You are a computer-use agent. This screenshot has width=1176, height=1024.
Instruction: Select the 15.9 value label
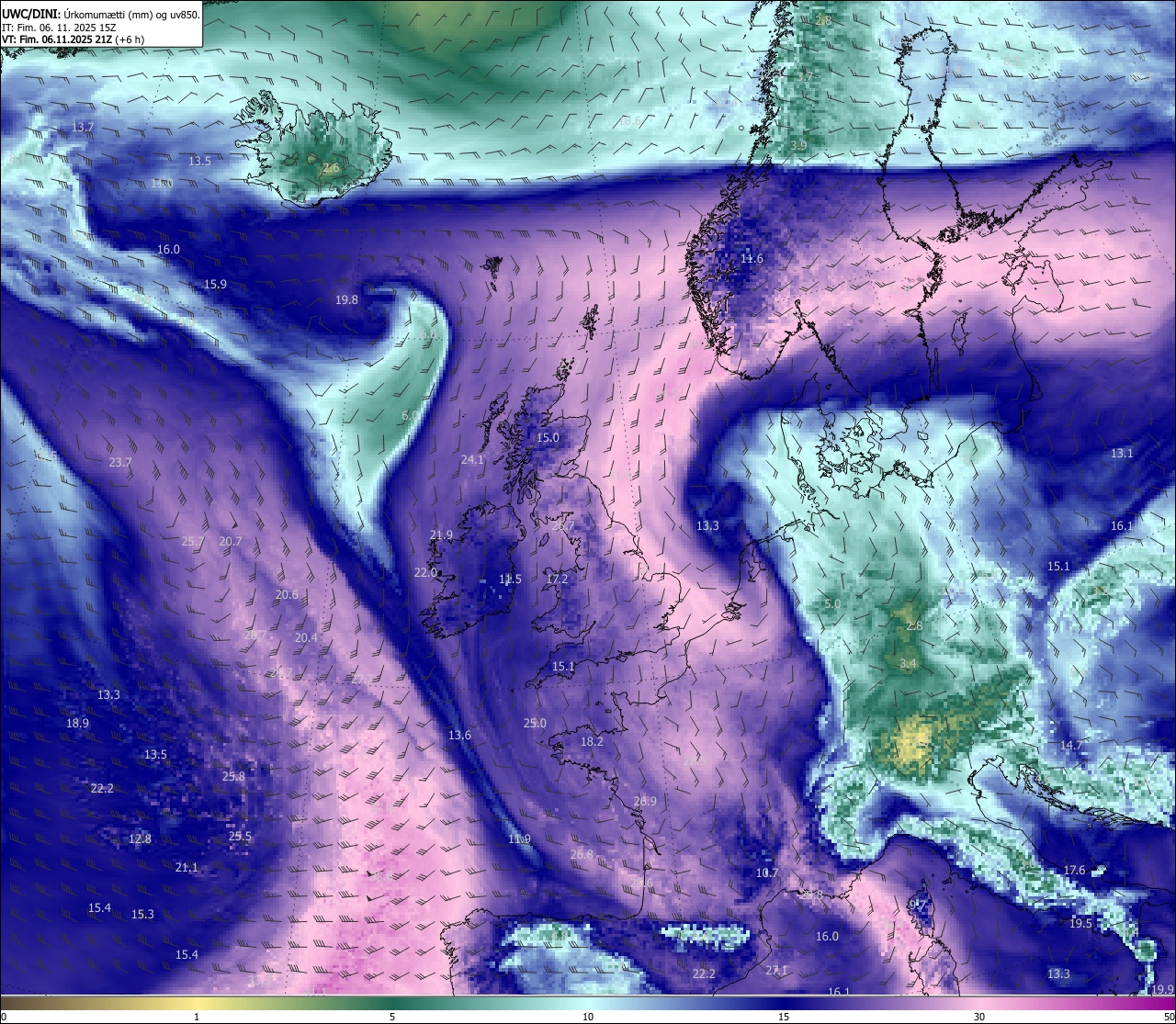pyautogui.click(x=215, y=284)
